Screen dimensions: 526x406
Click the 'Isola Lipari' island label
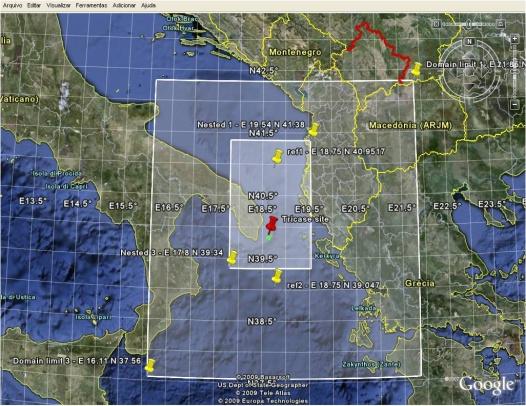[92, 316]
